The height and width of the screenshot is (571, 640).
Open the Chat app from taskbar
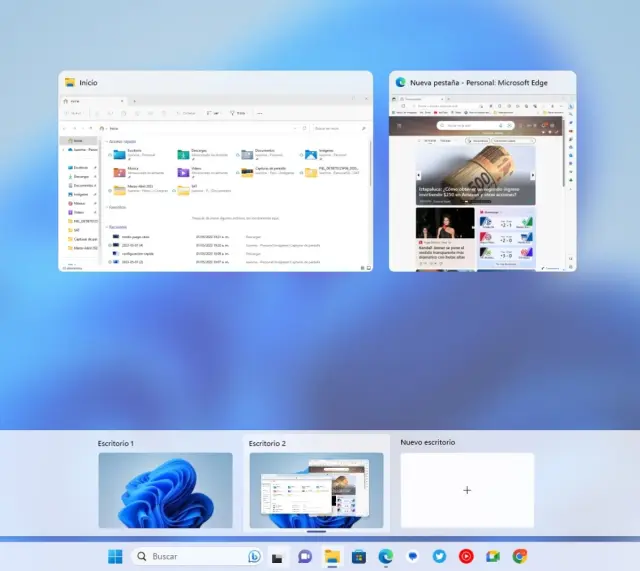pos(305,556)
